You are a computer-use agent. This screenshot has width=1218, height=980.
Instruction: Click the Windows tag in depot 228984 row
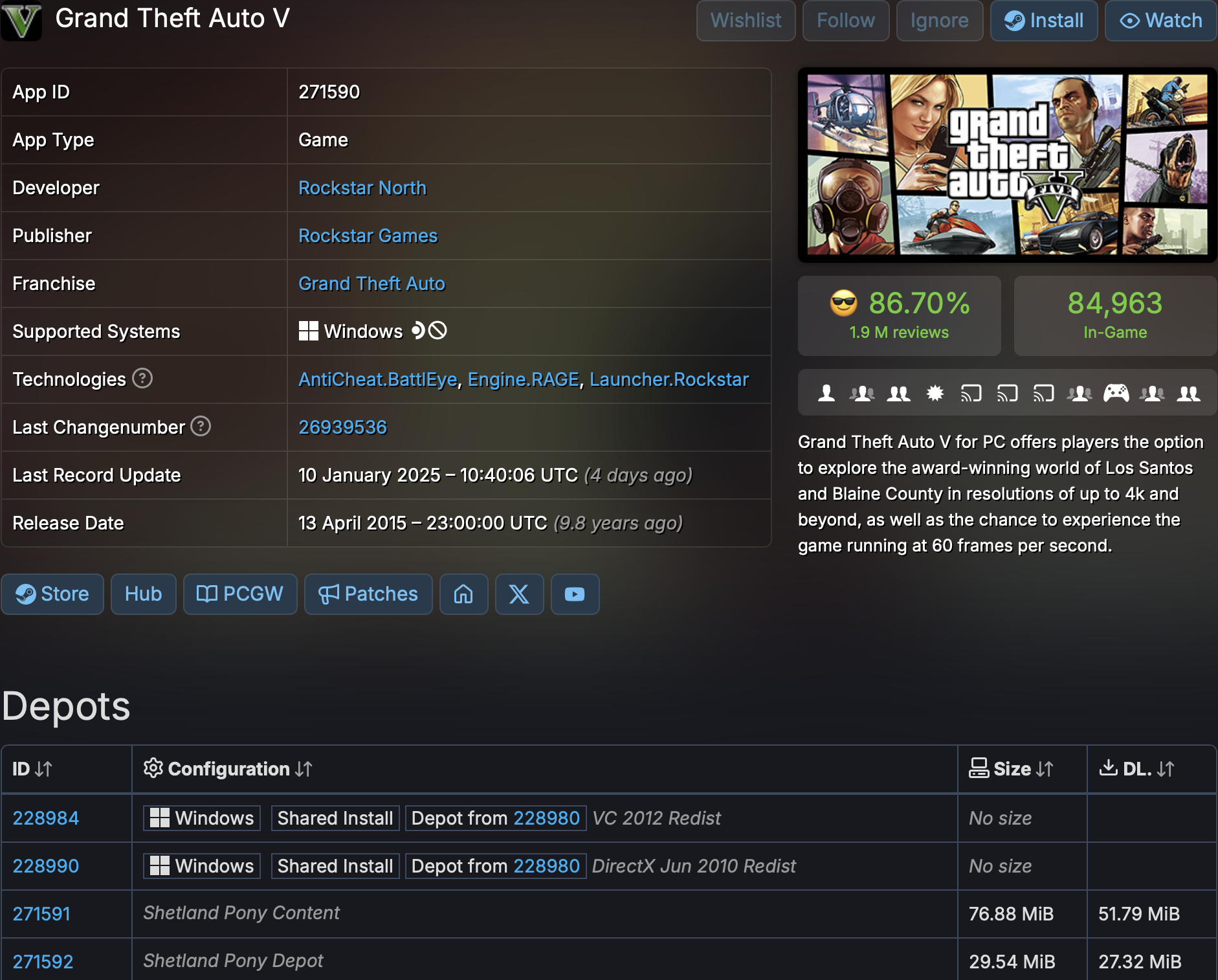[202, 818]
